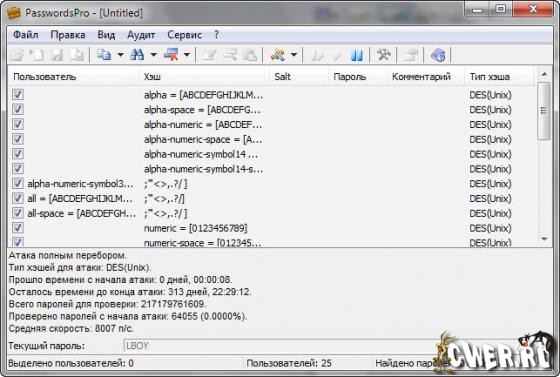Screen dimensions: 560x377
Task: Click the attack type selector icon
Action: tap(278, 55)
